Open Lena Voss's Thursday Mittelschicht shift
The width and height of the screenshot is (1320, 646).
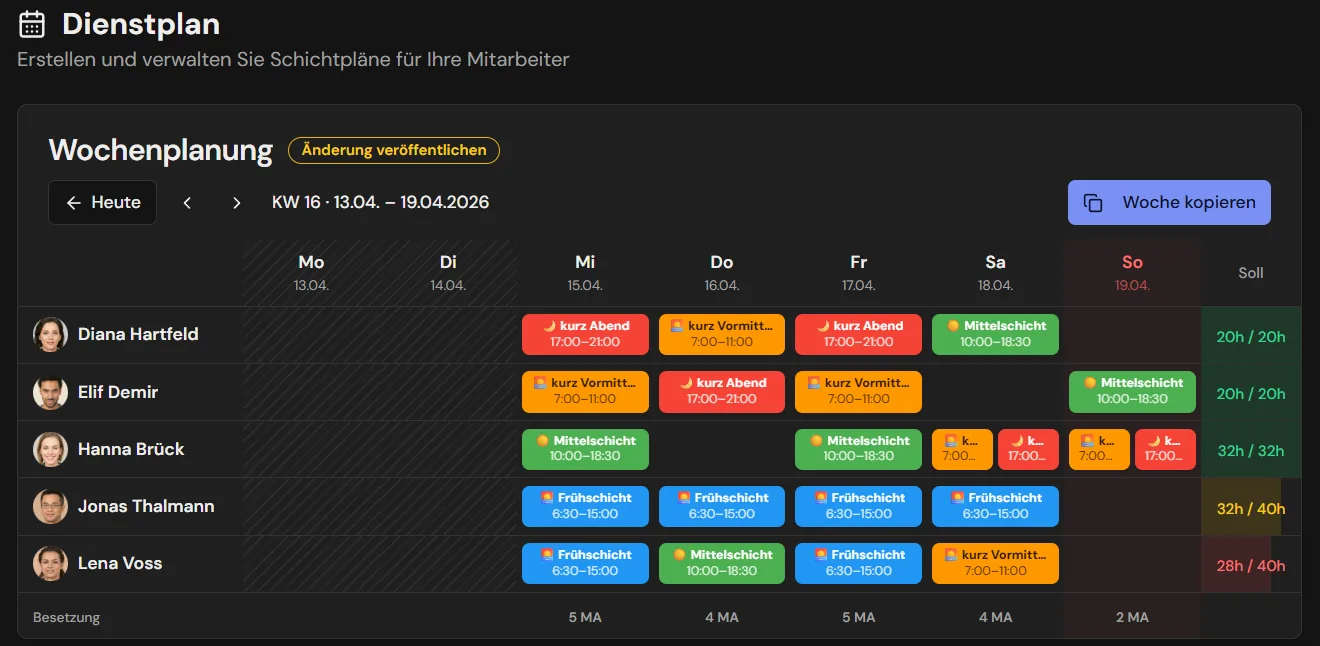click(x=722, y=563)
